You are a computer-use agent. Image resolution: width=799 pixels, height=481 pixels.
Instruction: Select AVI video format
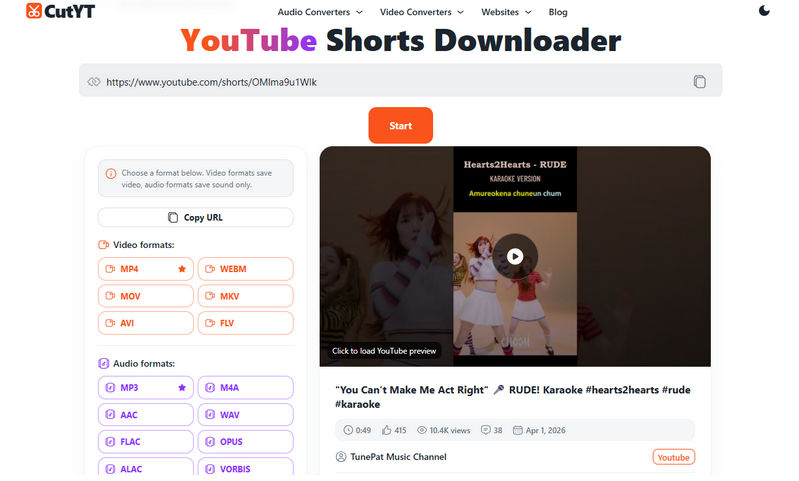pos(146,323)
